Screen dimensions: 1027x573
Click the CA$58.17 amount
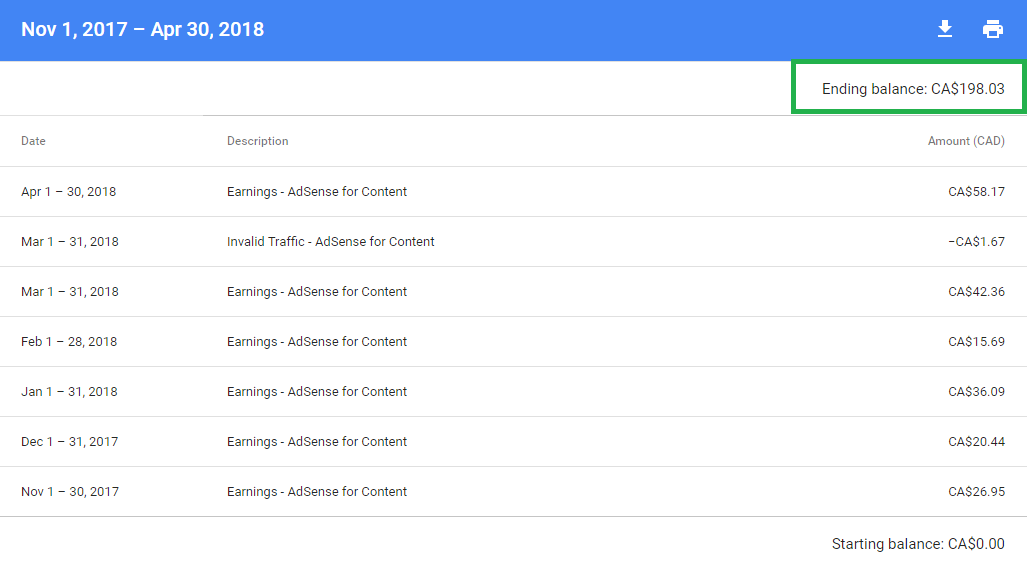coord(976,192)
